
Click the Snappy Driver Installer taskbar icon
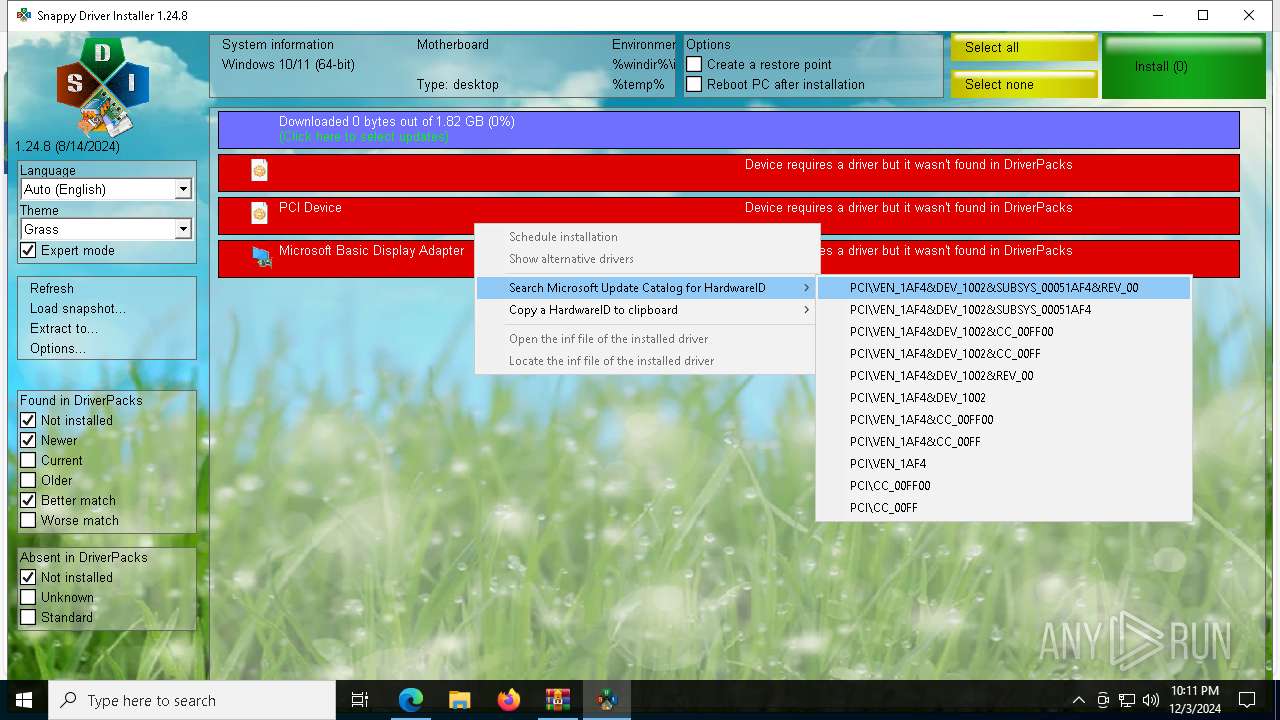[x=607, y=700]
